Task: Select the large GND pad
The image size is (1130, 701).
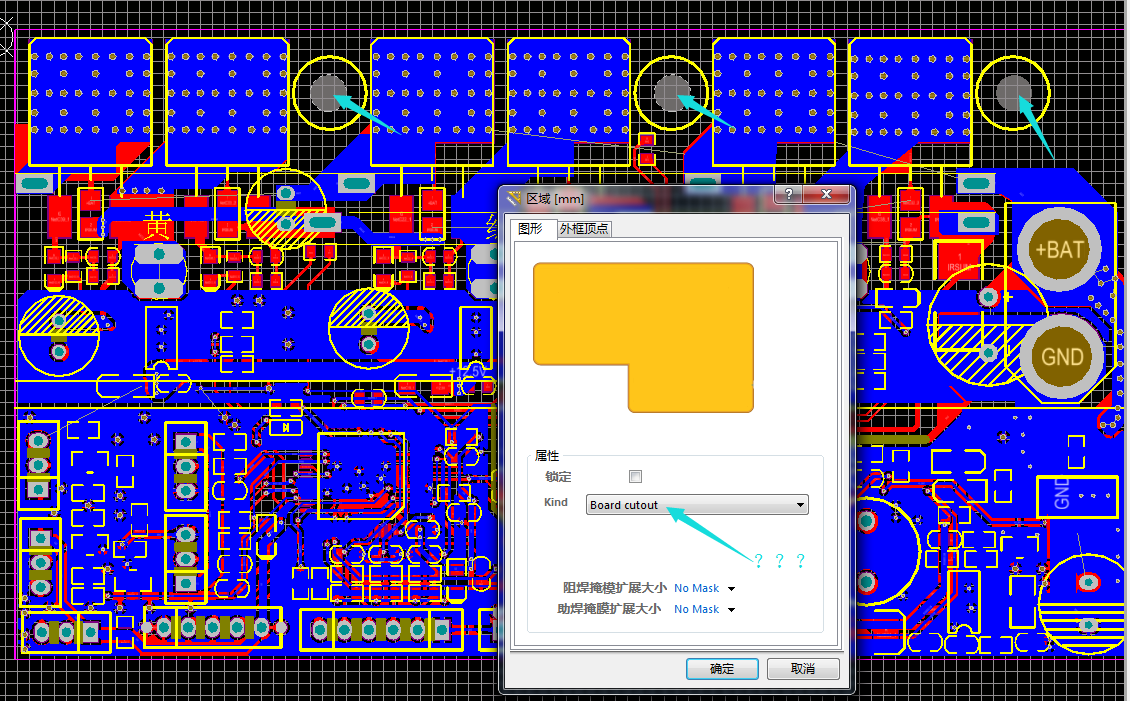Action: pos(1062,356)
